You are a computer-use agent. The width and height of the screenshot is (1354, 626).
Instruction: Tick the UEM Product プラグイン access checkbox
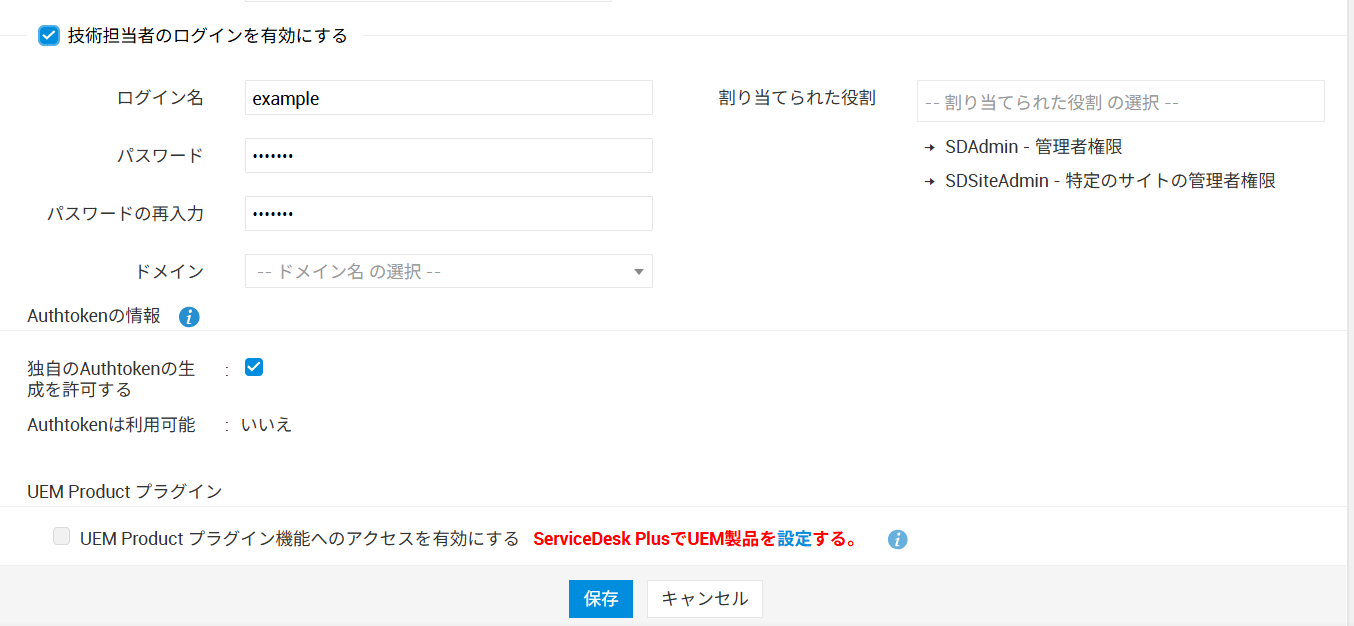[62, 538]
